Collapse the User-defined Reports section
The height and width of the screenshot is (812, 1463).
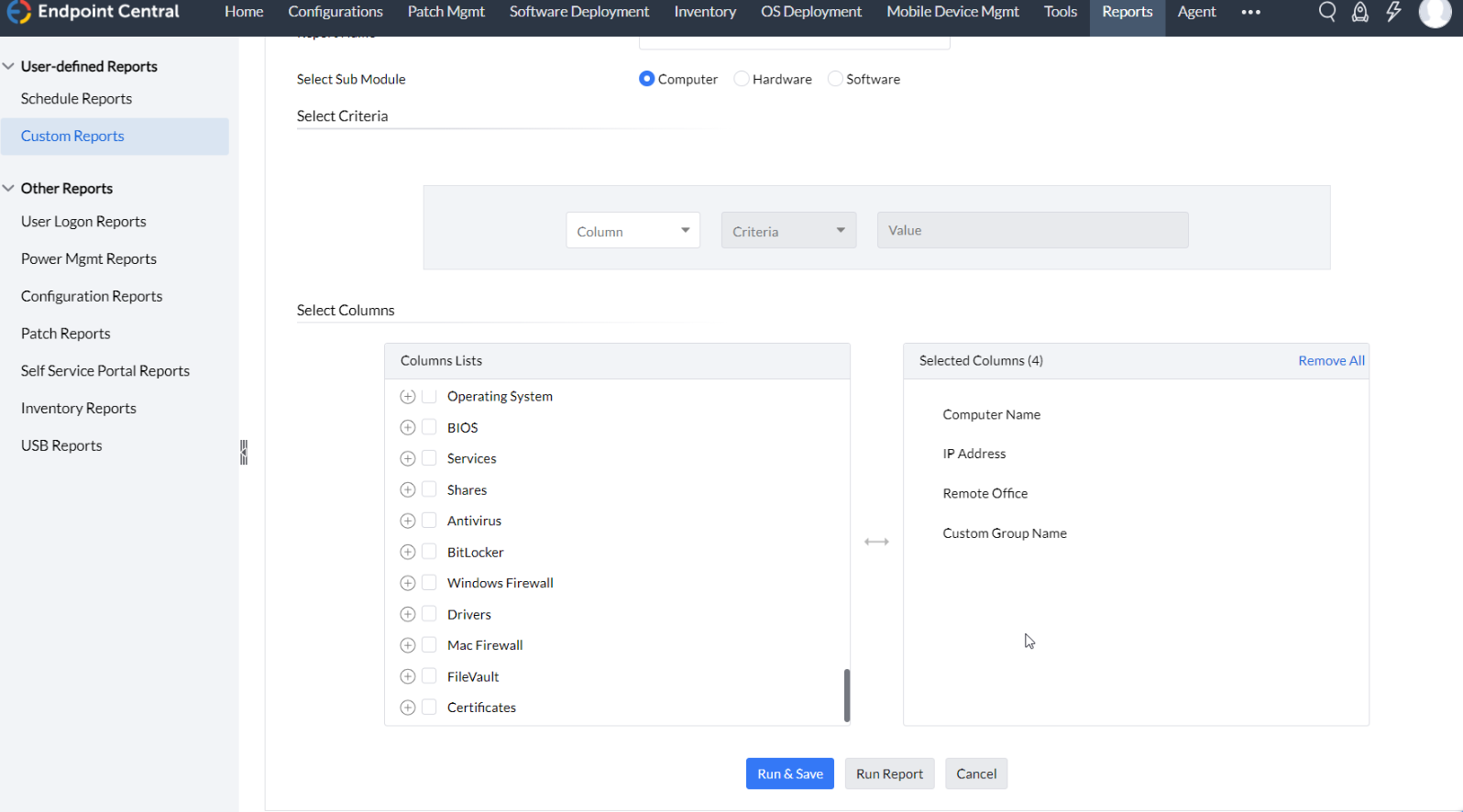(x=8, y=66)
